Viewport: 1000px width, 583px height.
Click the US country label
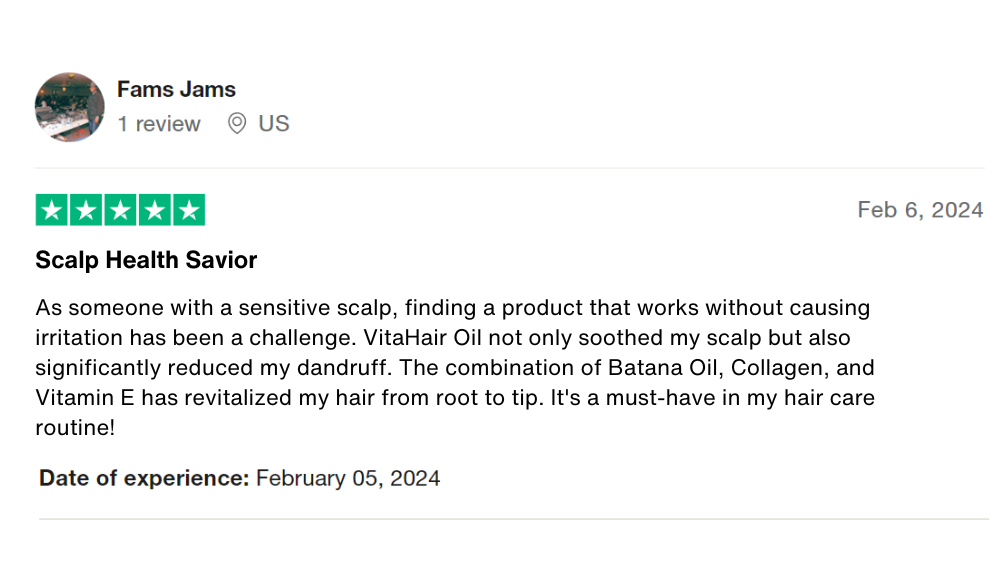coord(274,124)
